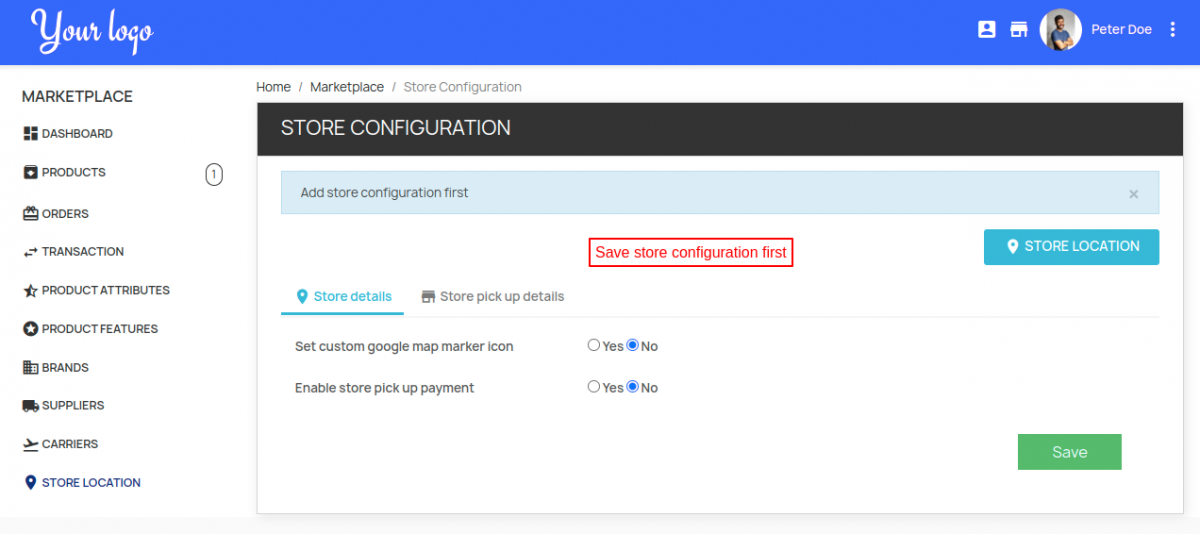Click the Brands building icon
Viewport: 1200px width, 534px height.
tap(30, 367)
